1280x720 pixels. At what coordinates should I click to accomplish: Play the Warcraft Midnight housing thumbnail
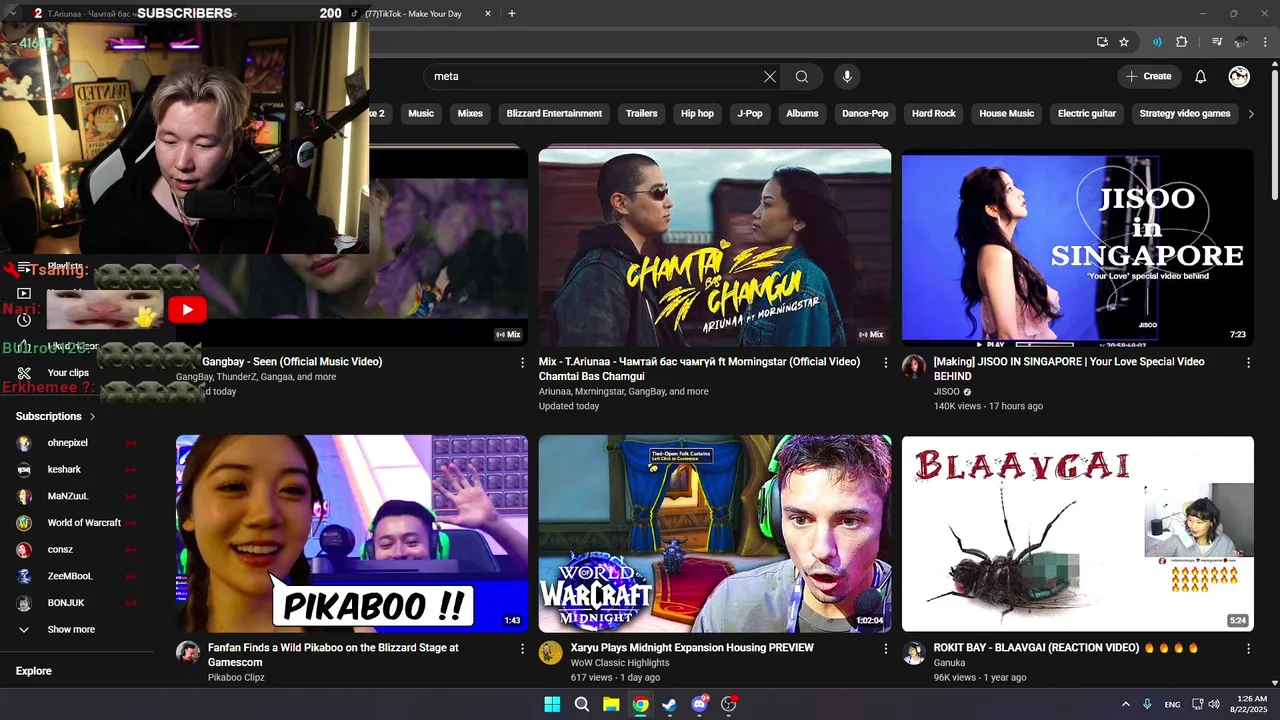[x=715, y=533]
